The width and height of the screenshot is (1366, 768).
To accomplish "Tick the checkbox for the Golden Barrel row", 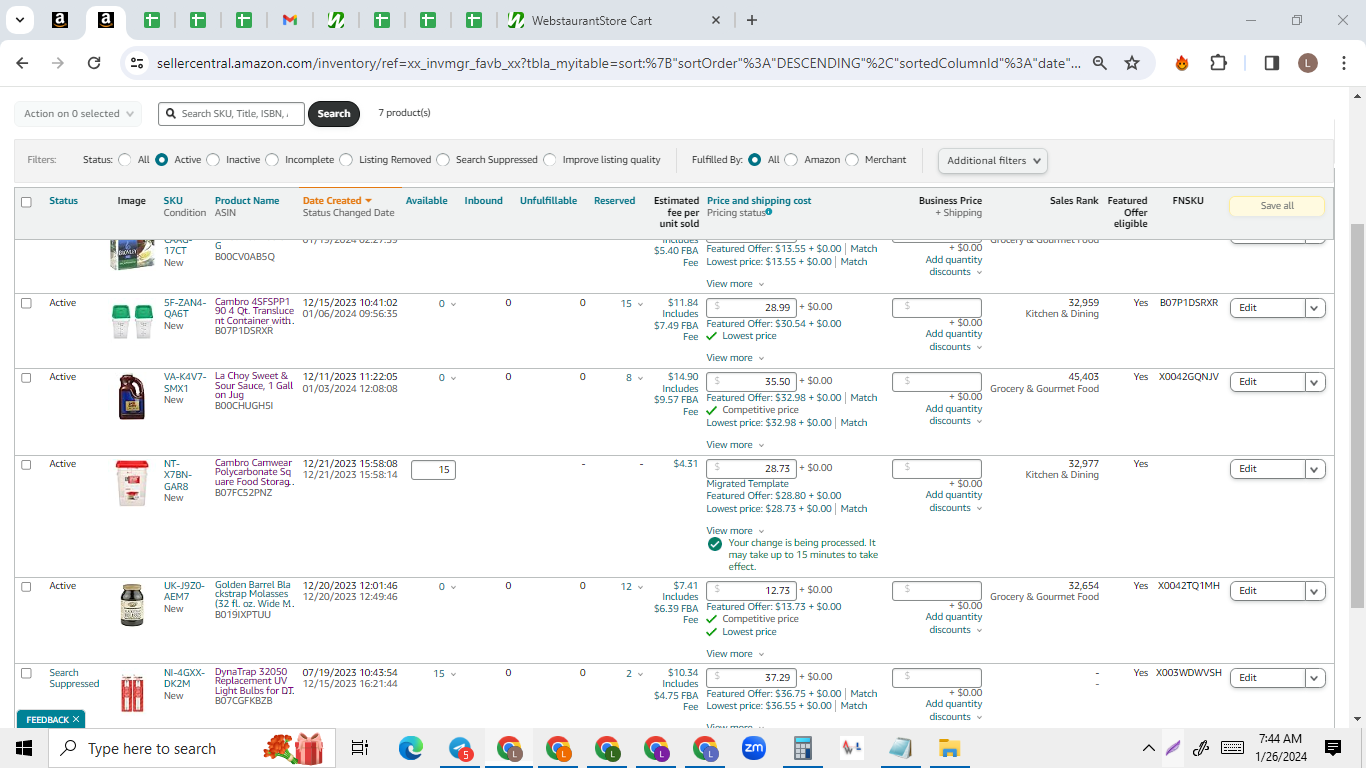I will point(26,587).
